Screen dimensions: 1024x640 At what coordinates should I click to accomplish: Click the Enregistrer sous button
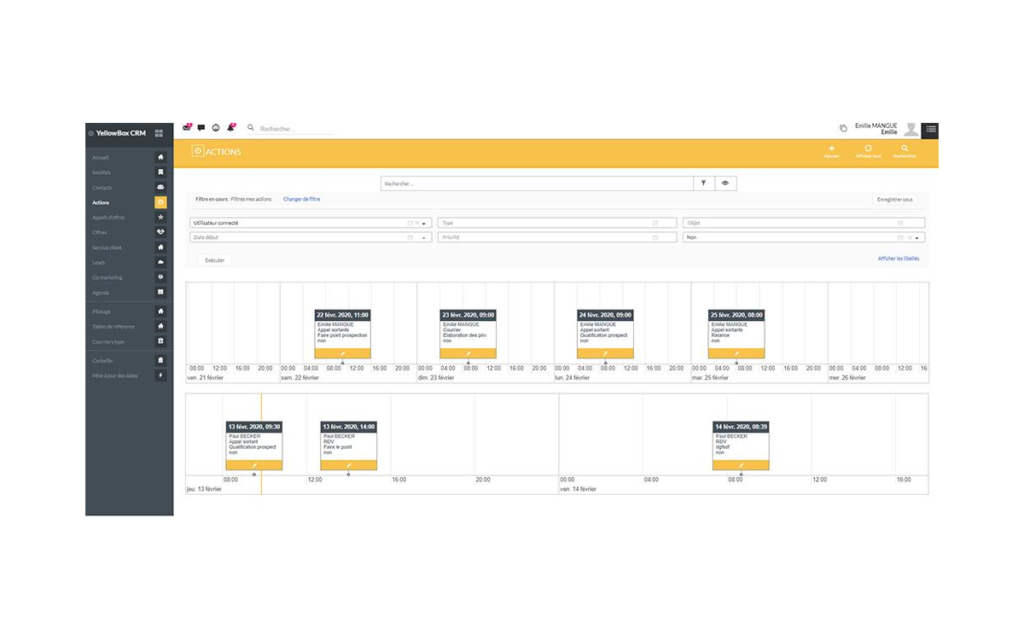(x=895, y=199)
